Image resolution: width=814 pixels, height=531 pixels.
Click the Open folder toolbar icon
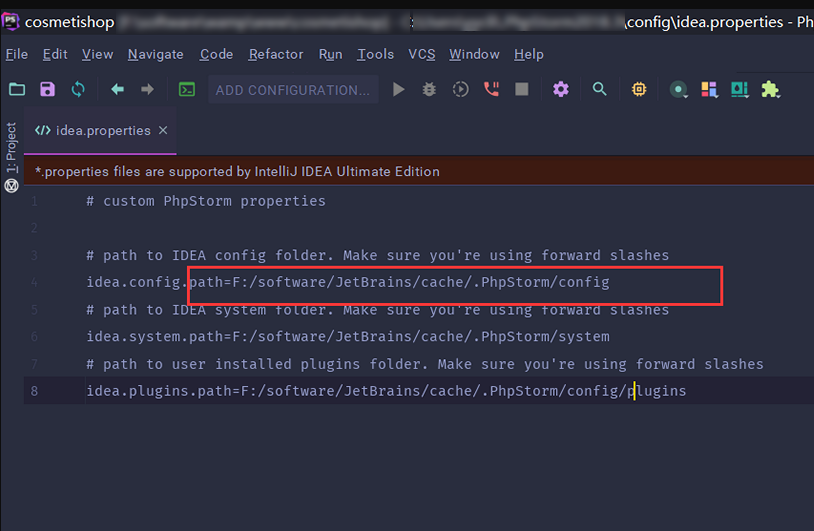(x=17, y=89)
